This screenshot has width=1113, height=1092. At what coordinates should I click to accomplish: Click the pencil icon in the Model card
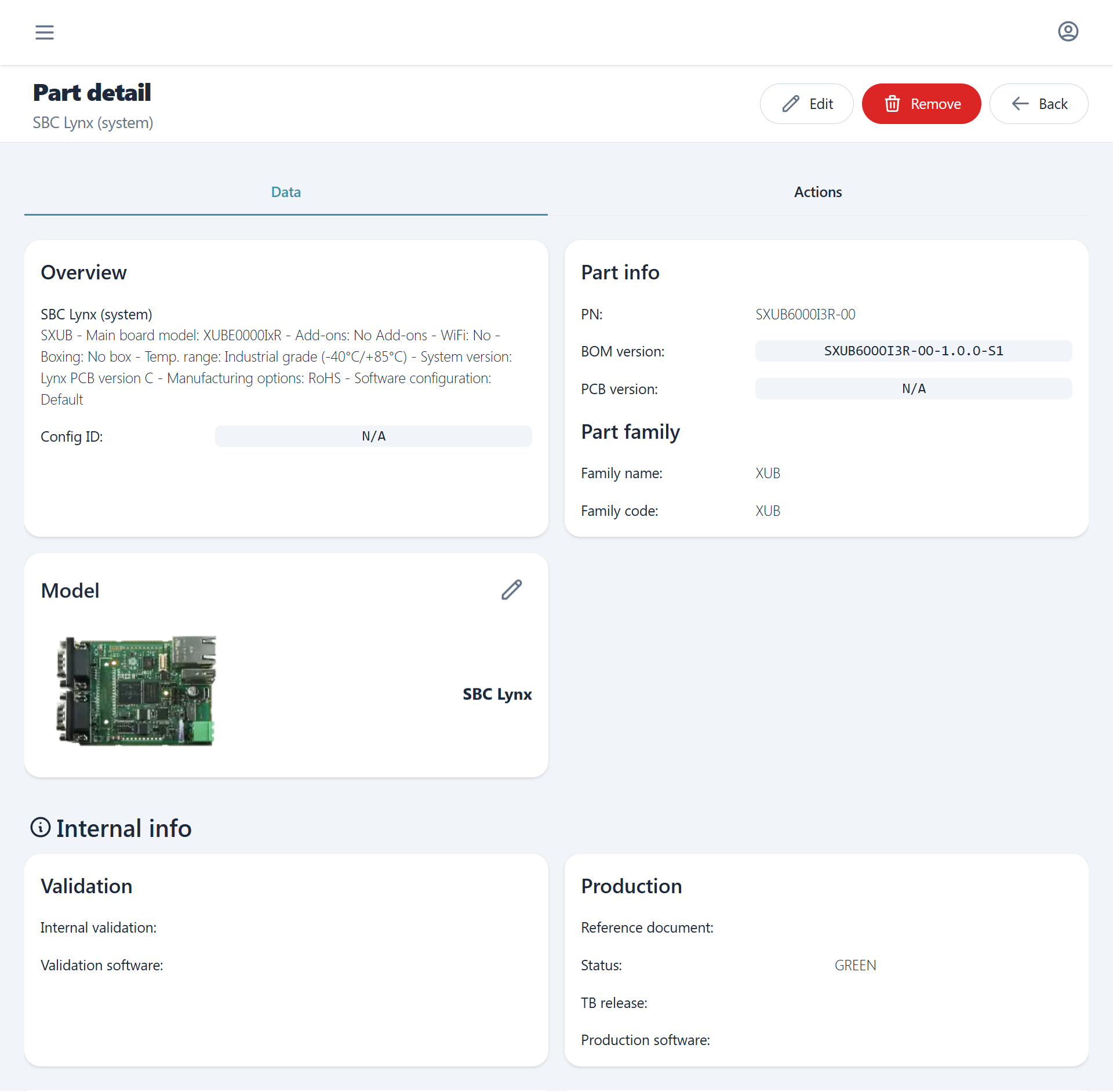(x=511, y=589)
